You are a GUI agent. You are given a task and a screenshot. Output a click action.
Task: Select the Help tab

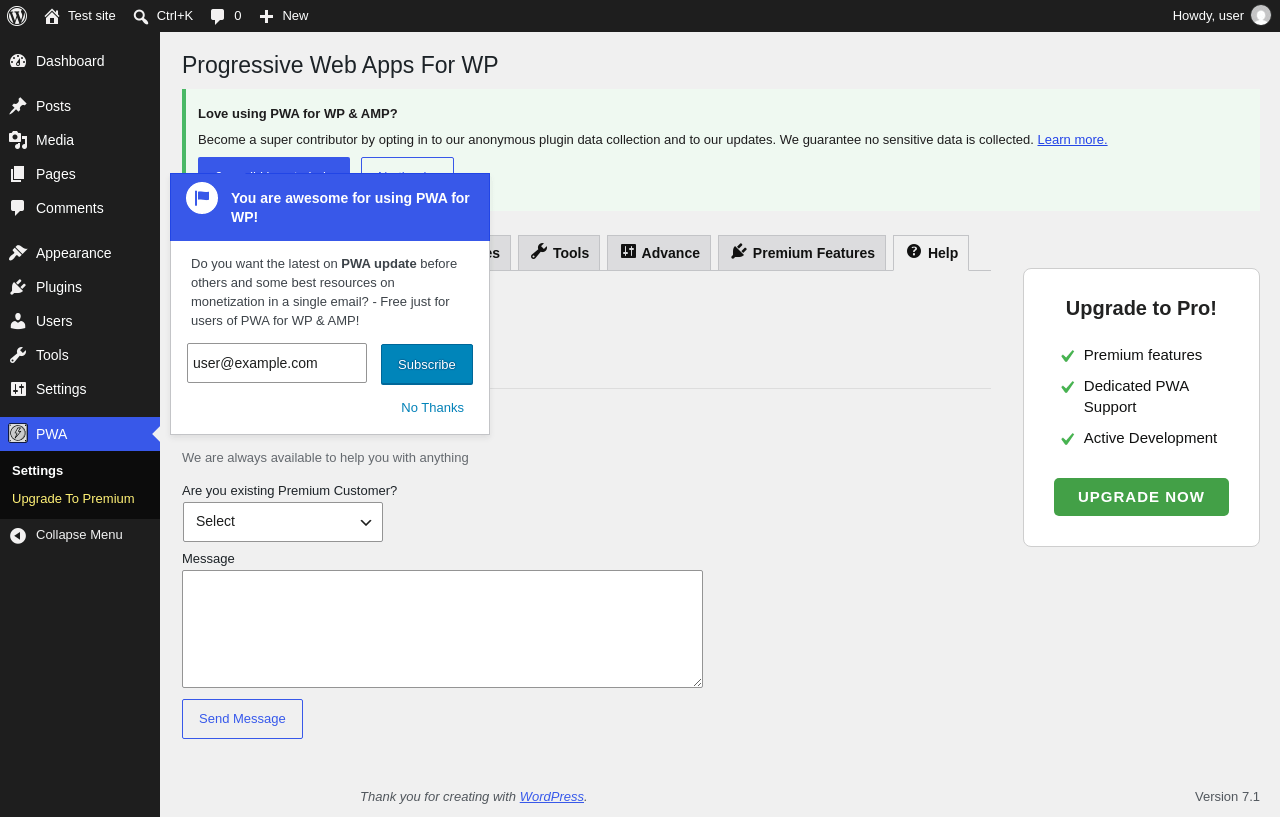pyautogui.click(x=931, y=253)
